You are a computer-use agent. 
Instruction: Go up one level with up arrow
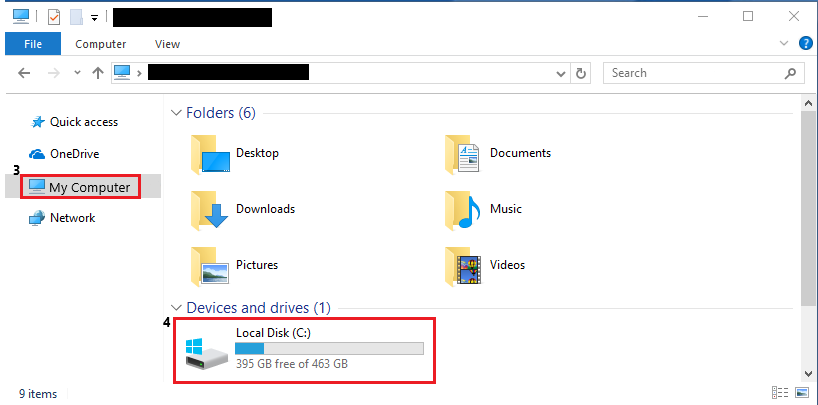98,73
